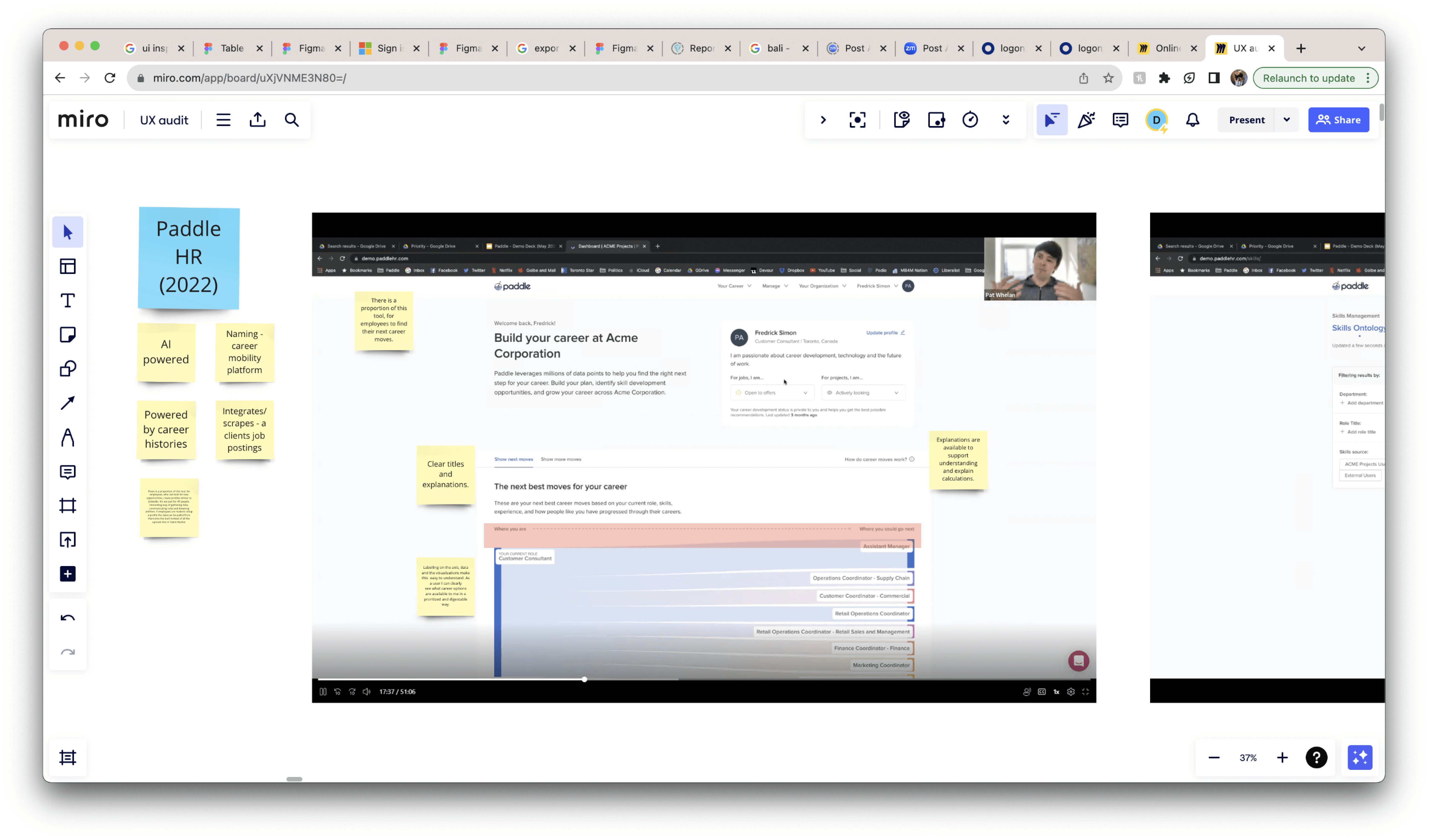Toggle collaborator cursors visibility
This screenshot has height=840, width=1429.
(x=1052, y=120)
